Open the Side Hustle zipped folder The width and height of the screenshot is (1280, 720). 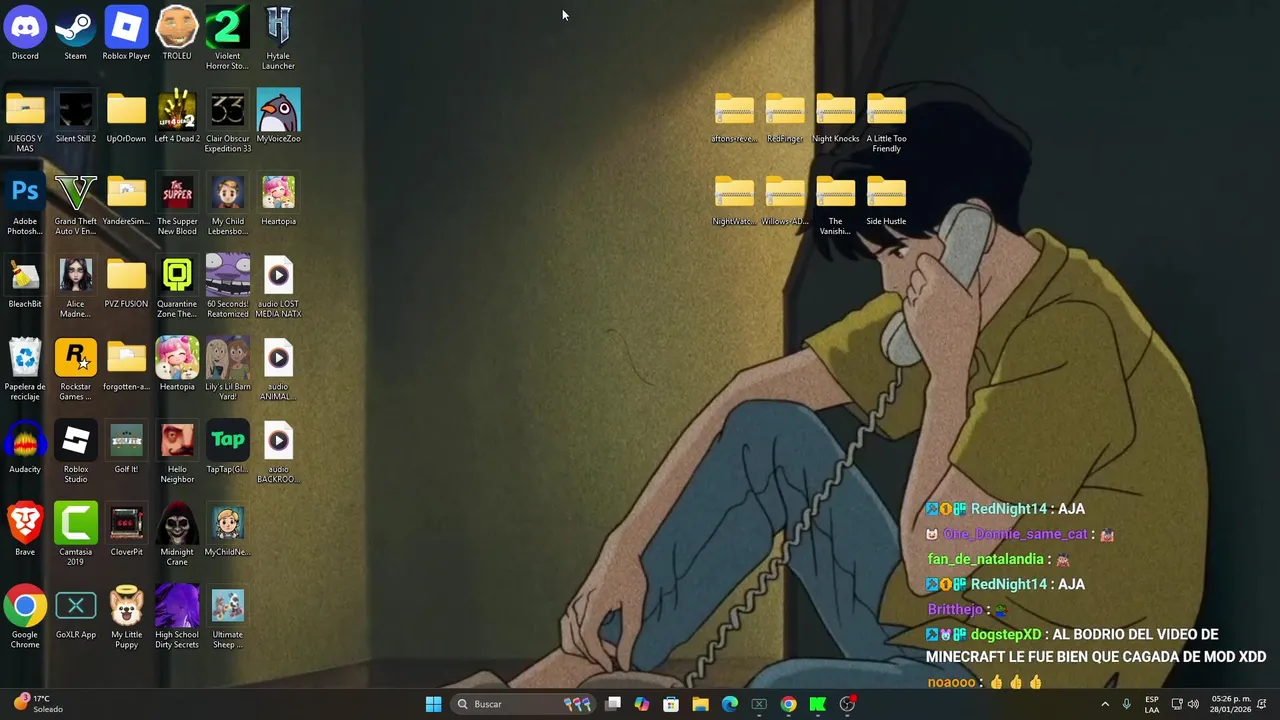[886, 200]
